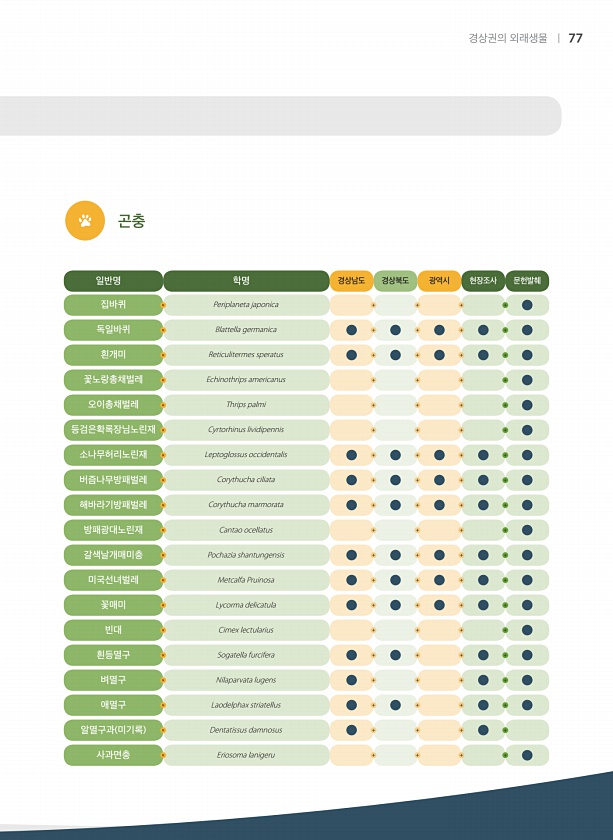Click 집바퀴 dot in 문헌발췌 column
The width and height of the screenshot is (613, 840).
coord(527,305)
